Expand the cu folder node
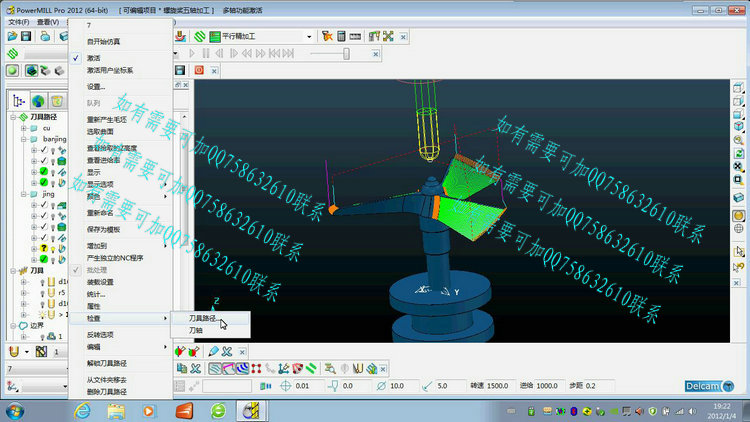 click(x=23, y=128)
